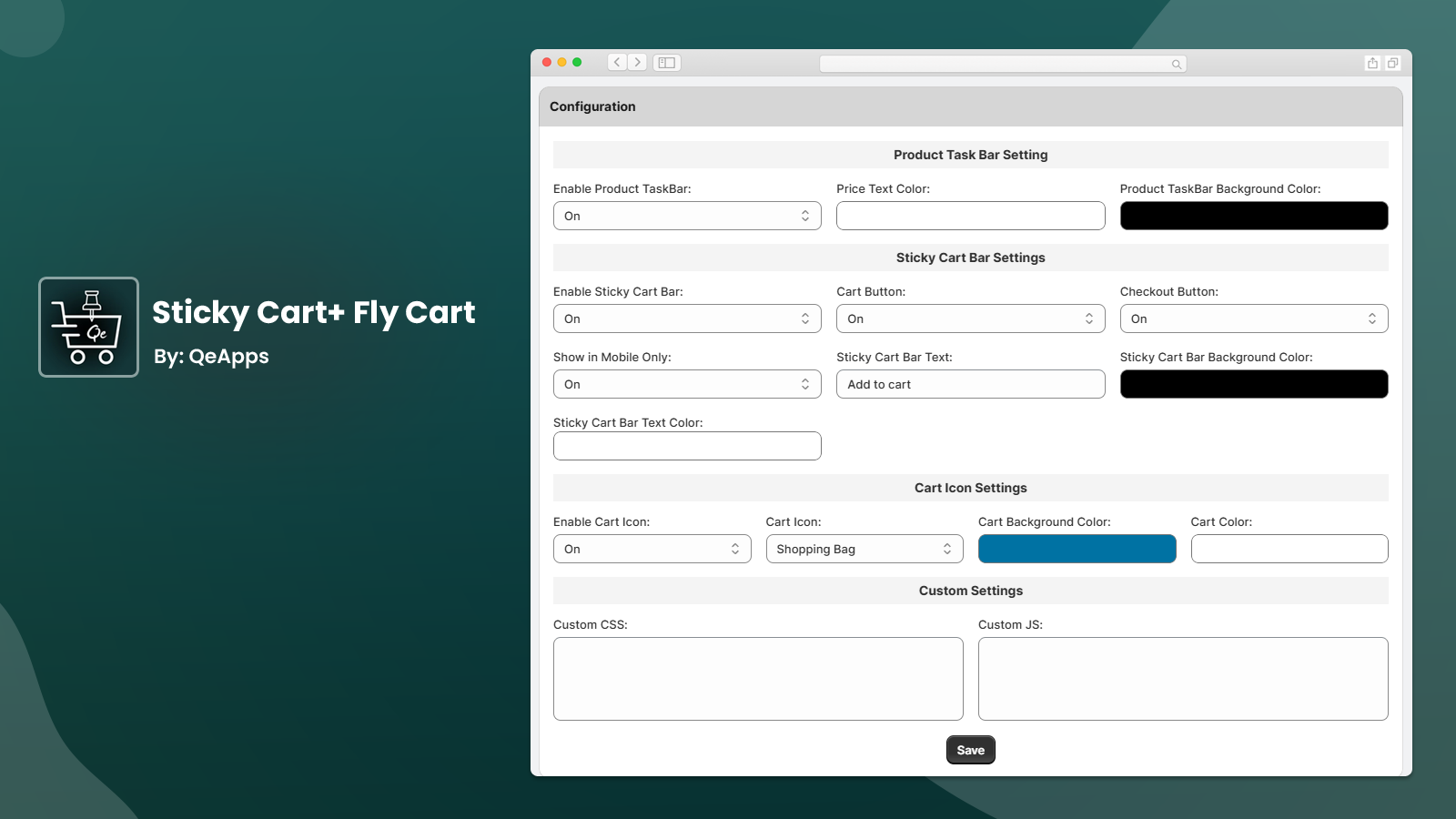Click the browser address bar
The image size is (1456, 819).
tap(1003, 64)
